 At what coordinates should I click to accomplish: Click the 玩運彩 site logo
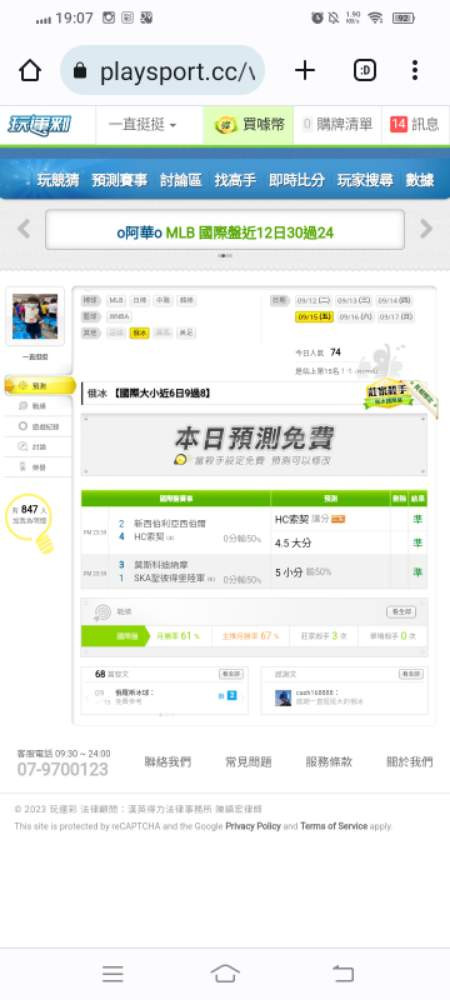pyautogui.click(x=40, y=125)
